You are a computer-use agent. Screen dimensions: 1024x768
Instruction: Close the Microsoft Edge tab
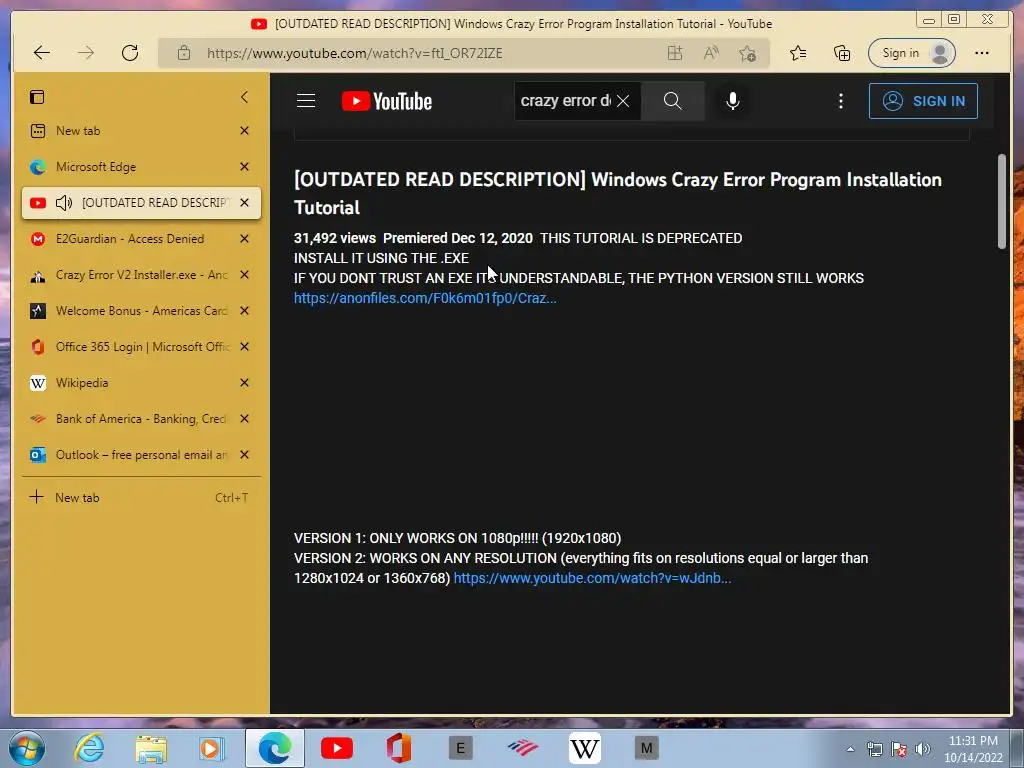click(x=244, y=167)
